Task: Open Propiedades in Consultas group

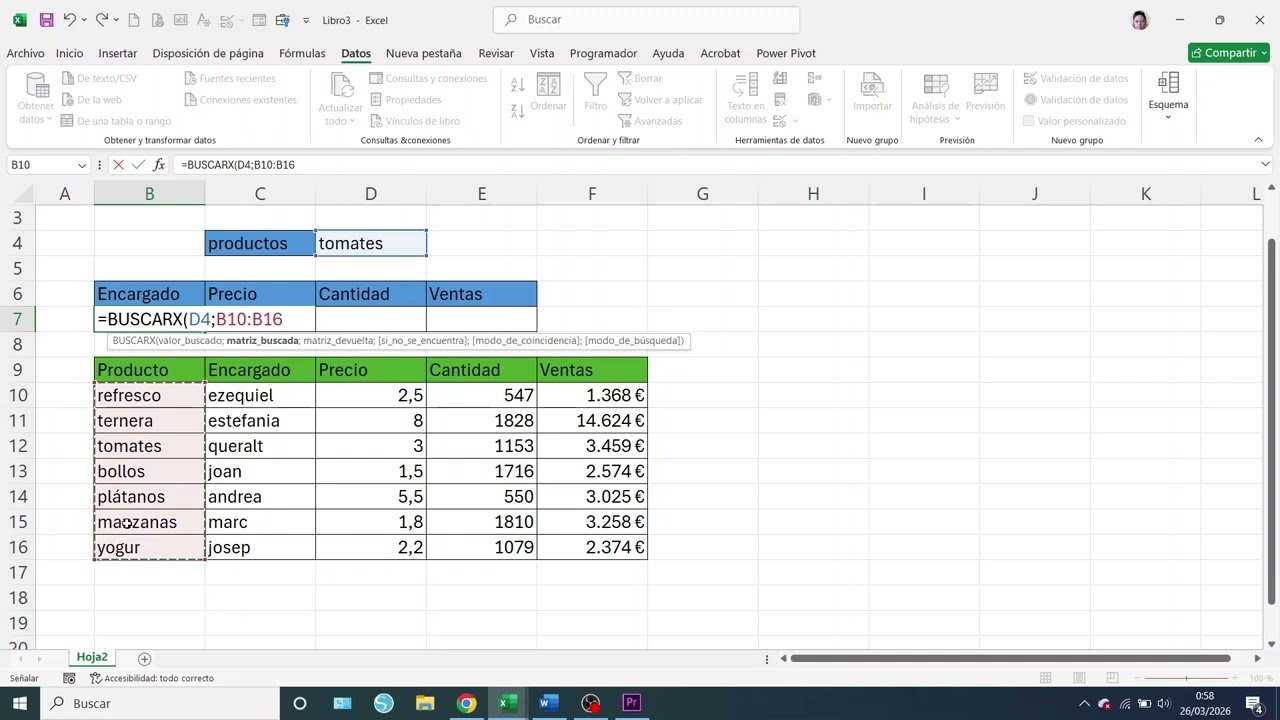Action: coord(405,100)
